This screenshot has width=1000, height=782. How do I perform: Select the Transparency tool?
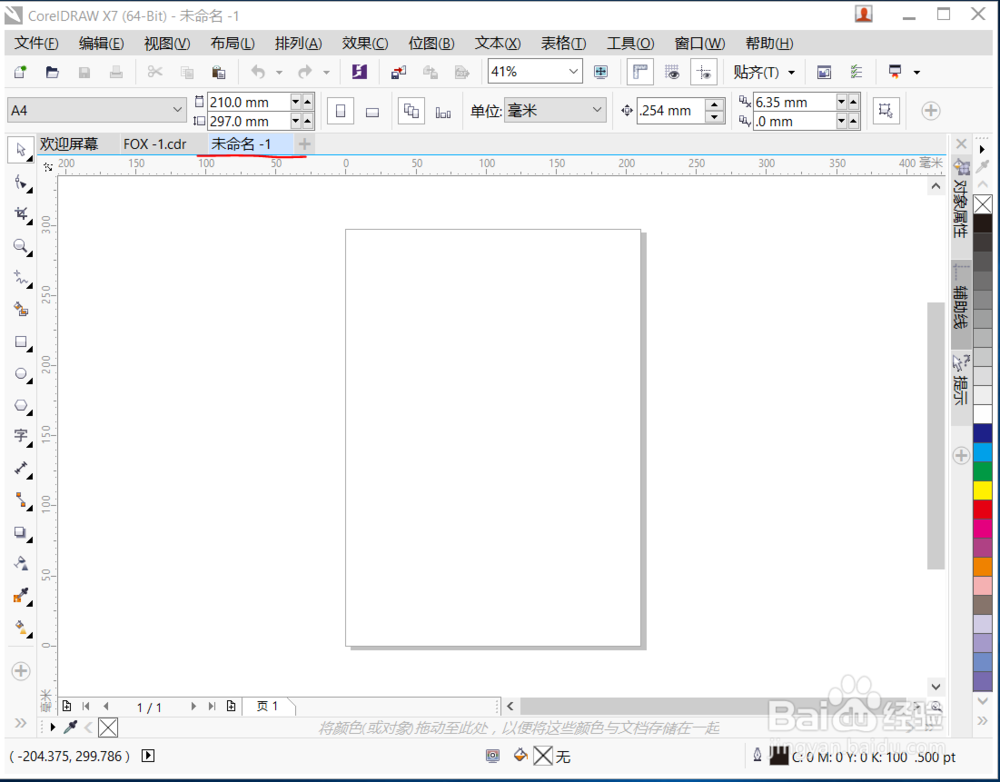click(x=21, y=564)
